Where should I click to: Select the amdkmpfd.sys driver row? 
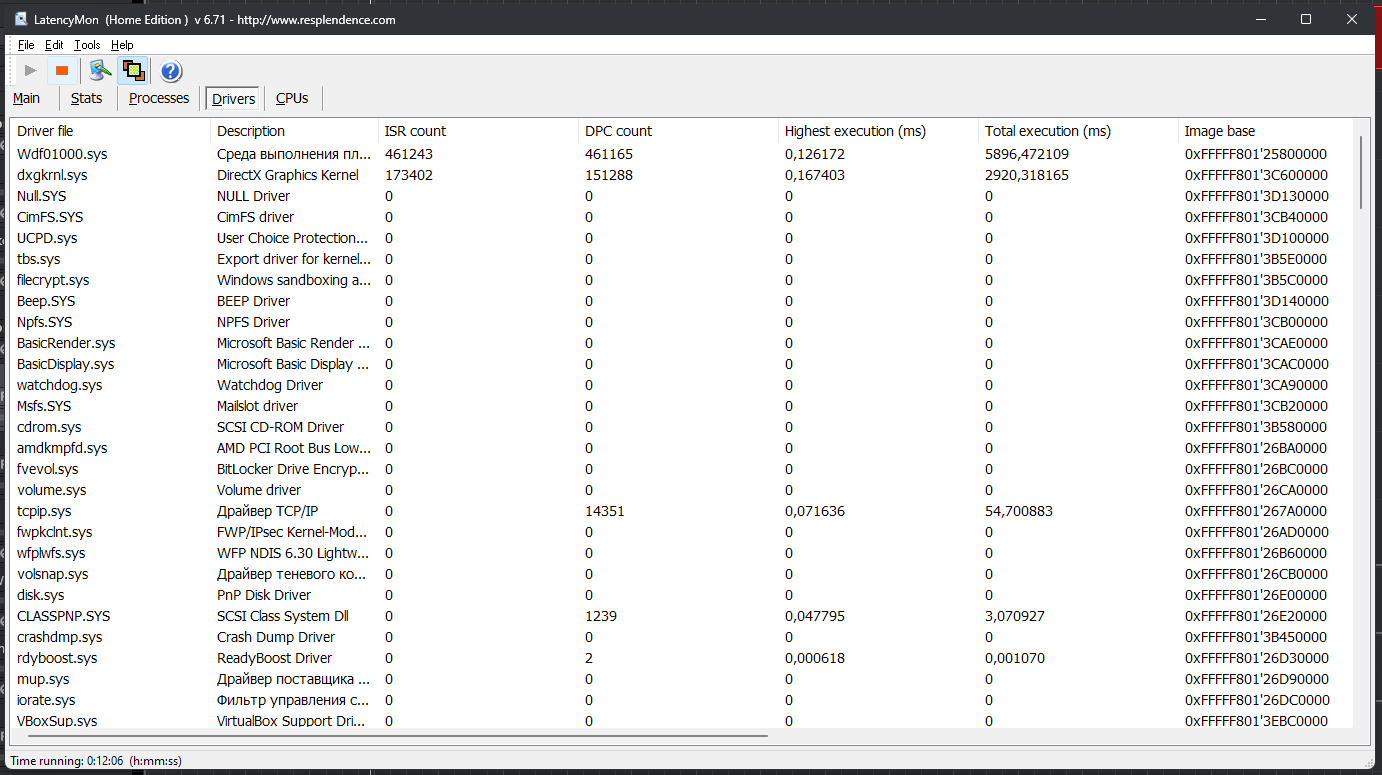point(681,448)
